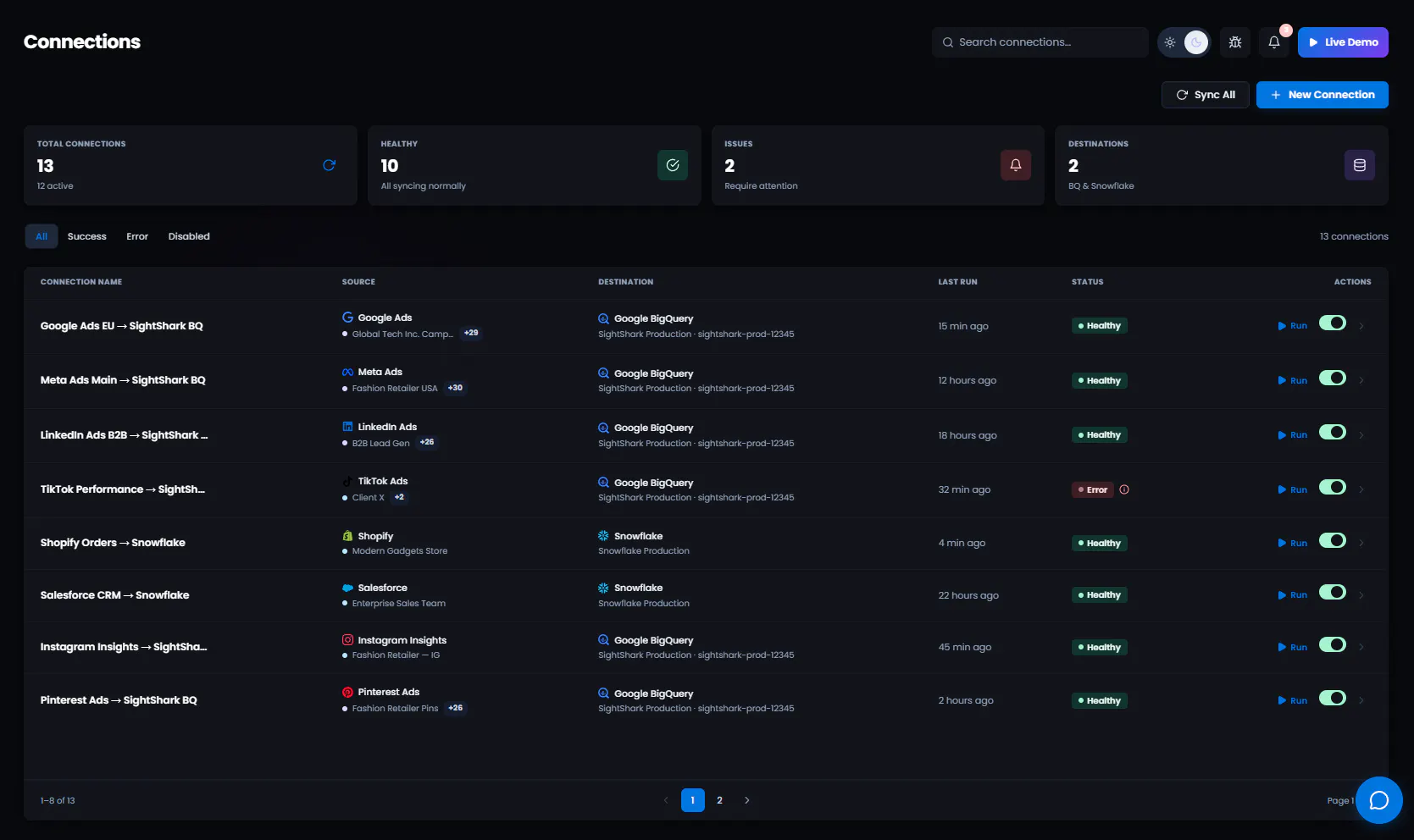
Task: Launch the Live Demo
Action: (x=1343, y=42)
